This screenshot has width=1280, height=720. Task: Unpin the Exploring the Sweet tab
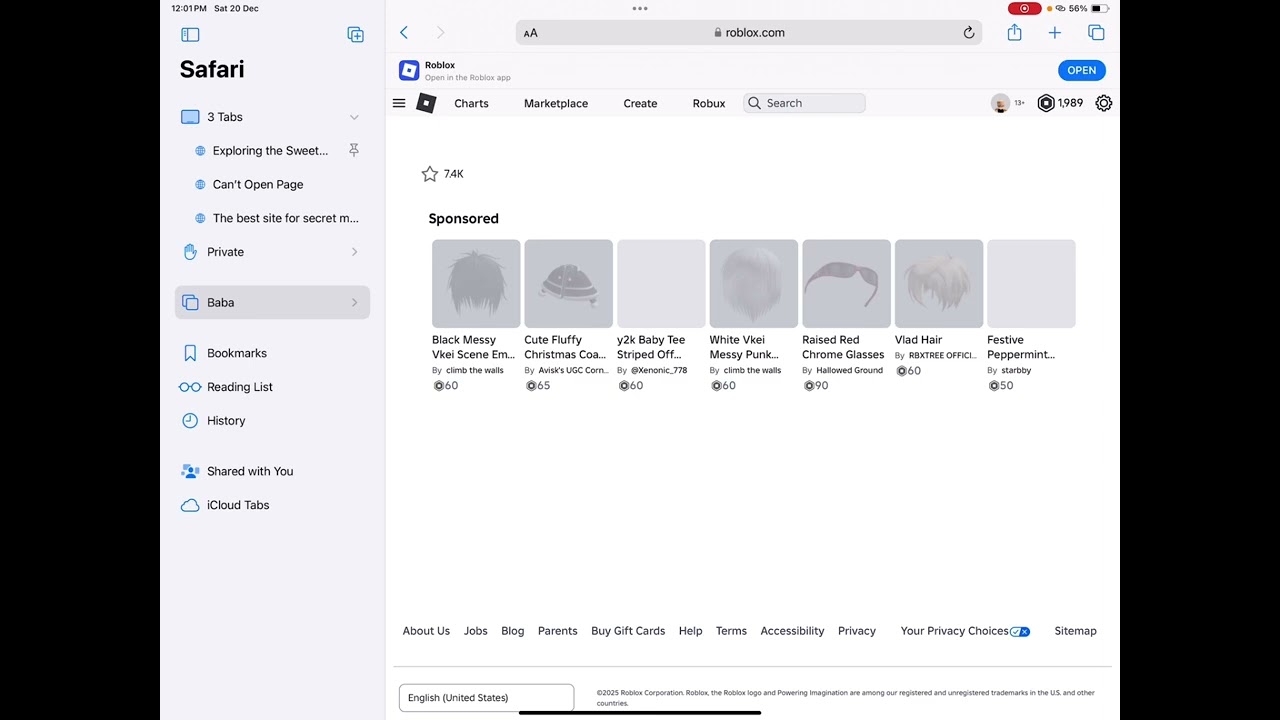(353, 150)
